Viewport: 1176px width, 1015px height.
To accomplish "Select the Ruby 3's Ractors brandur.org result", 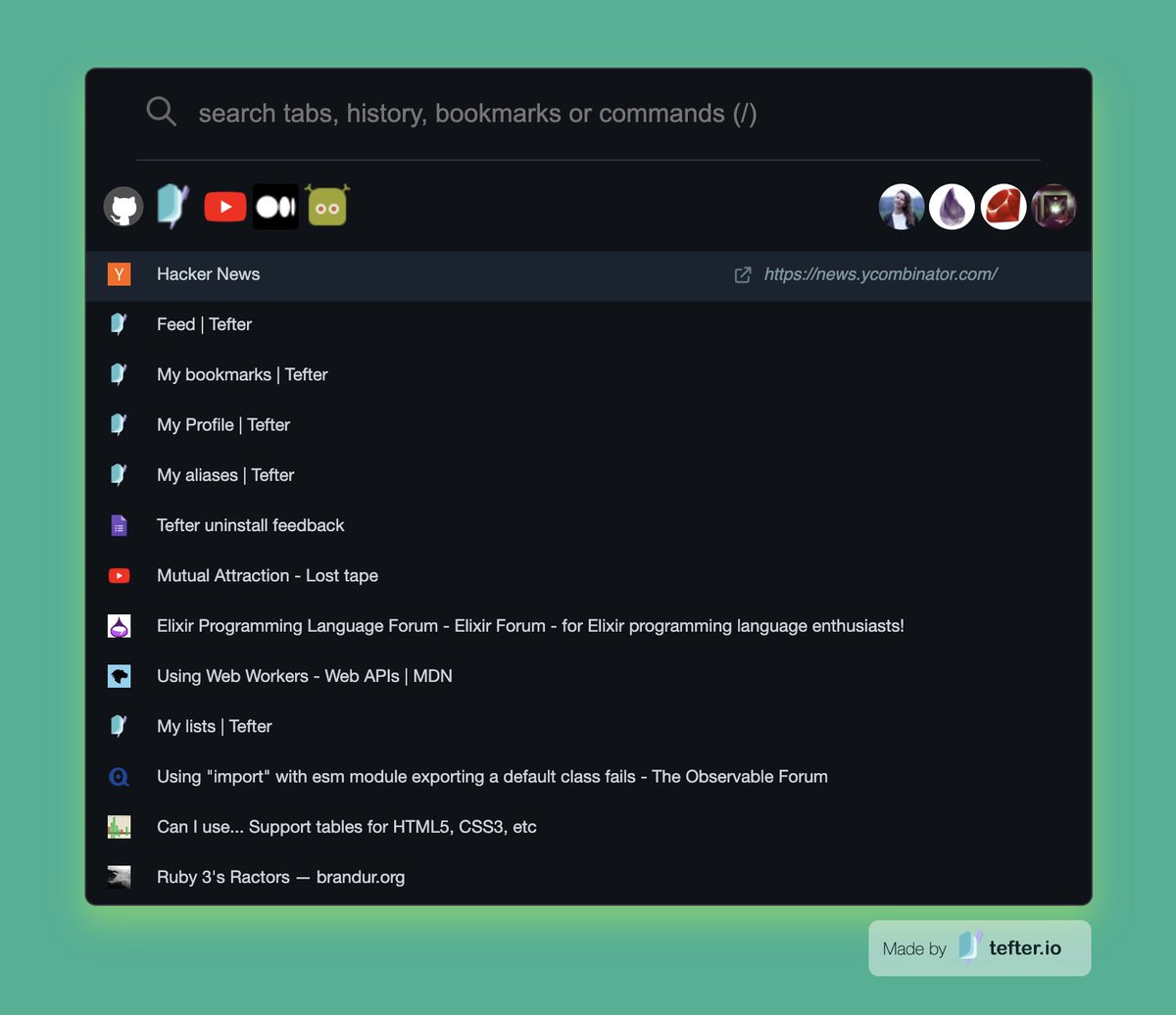I will 281,877.
